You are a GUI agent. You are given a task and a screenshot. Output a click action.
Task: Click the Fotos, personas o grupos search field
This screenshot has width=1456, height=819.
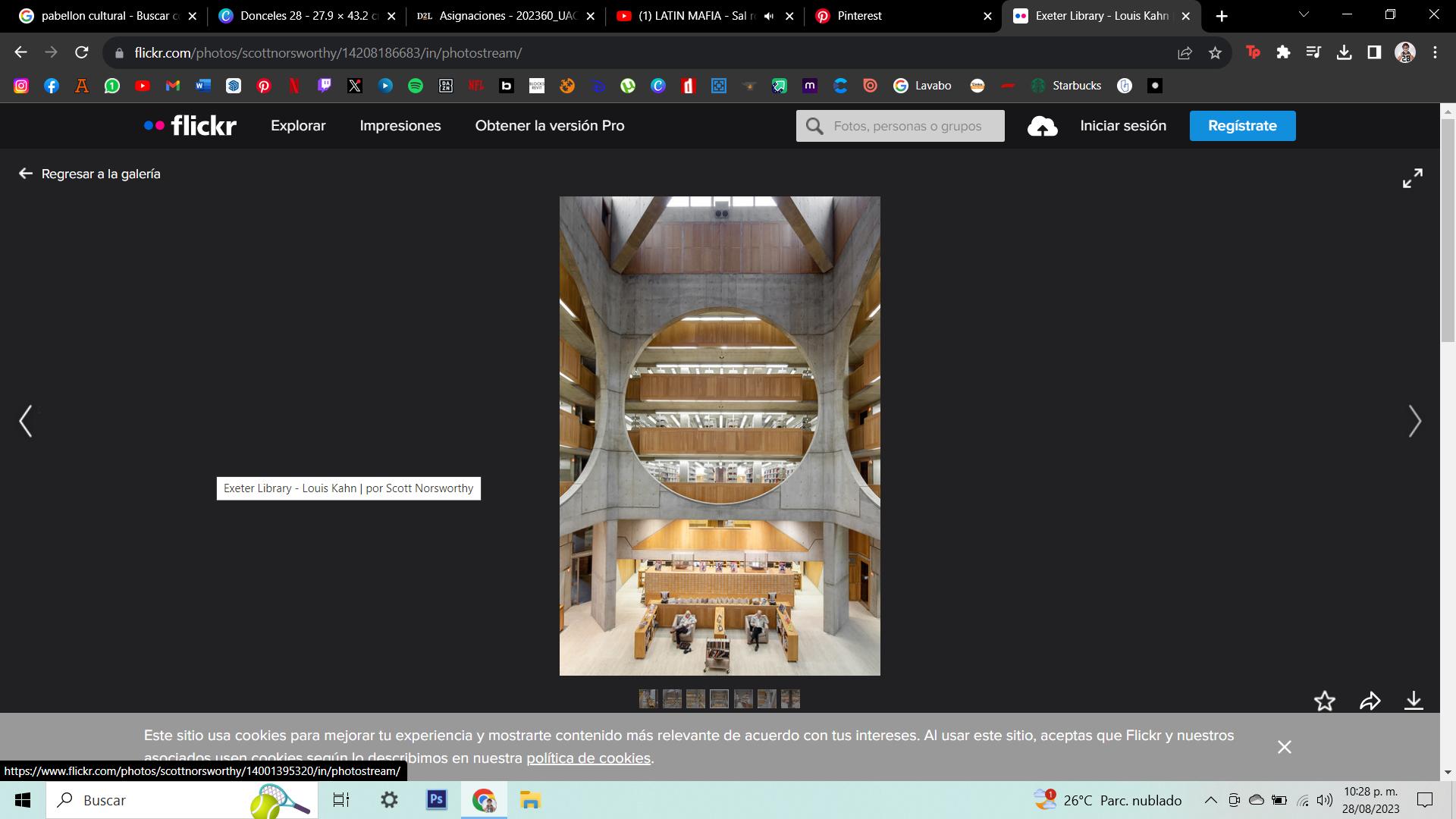(908, 126)
